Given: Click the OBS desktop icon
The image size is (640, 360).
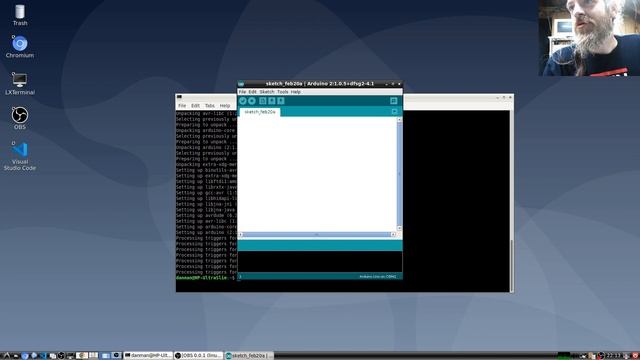Looking at the screenshot, I should click(20, 118).
